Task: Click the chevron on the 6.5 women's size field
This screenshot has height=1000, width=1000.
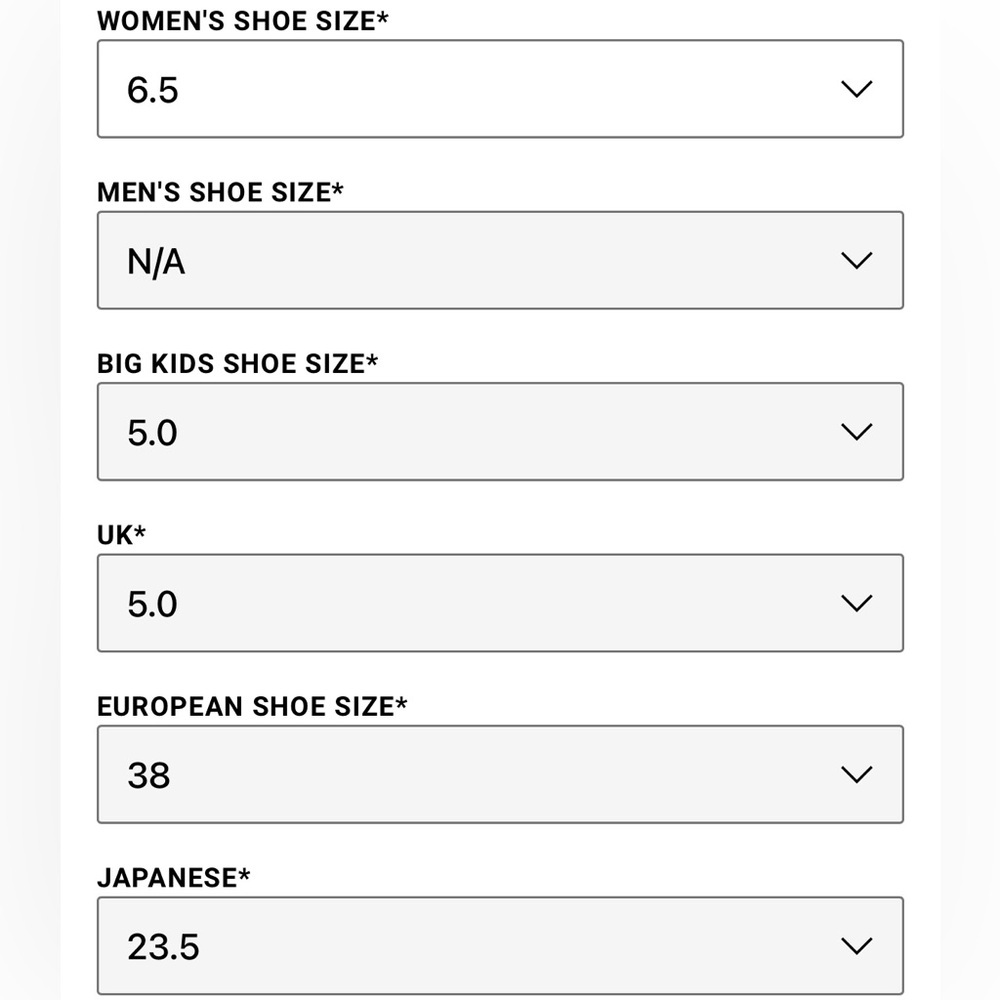Action: (855, 89)
